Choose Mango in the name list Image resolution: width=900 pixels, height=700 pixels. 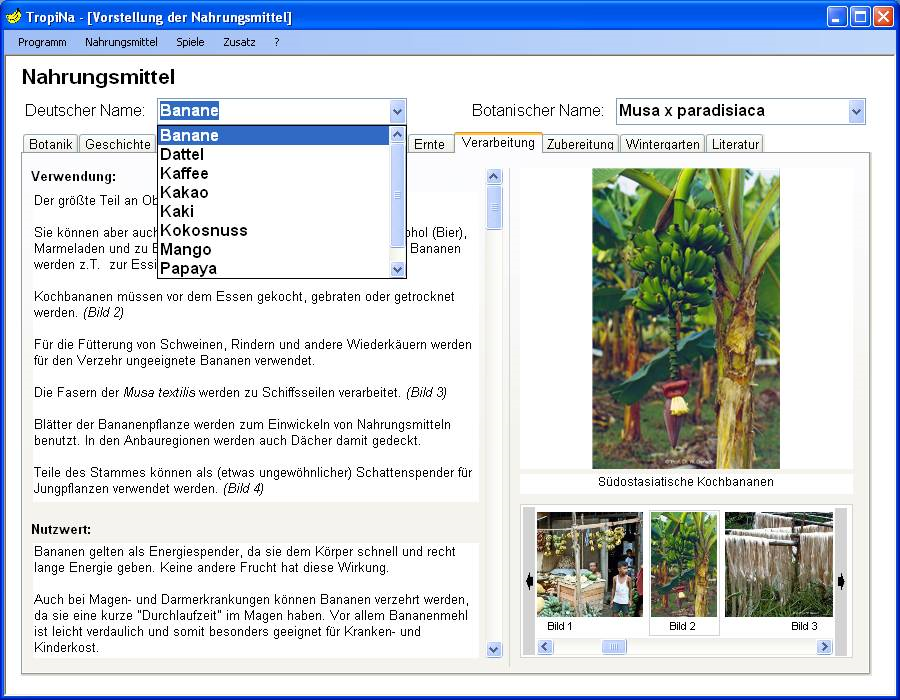pos(186,249)
